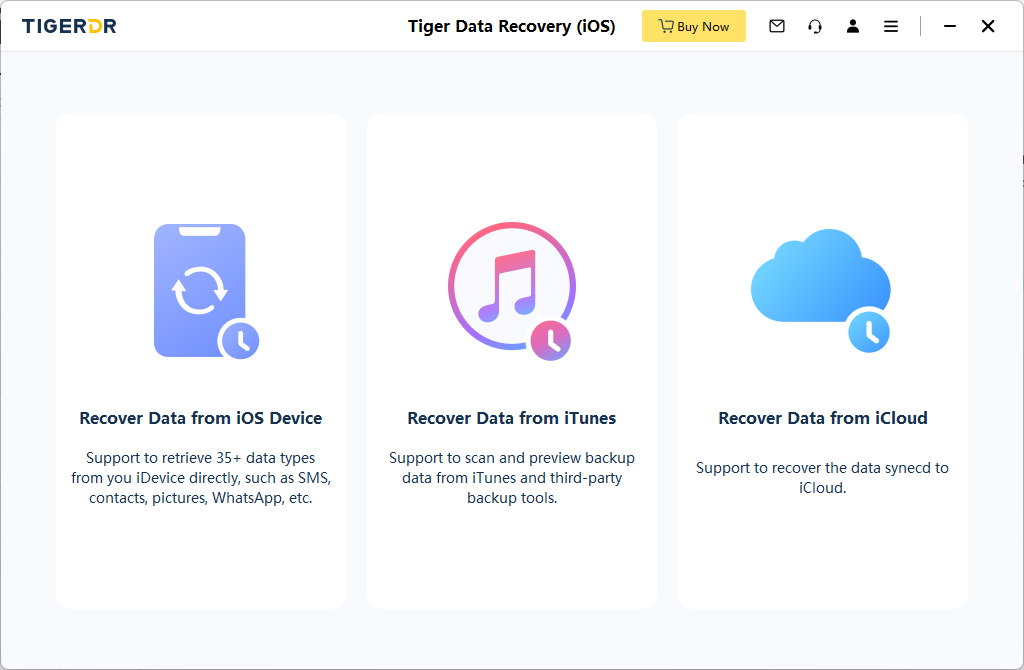
Task: Open the user account profile icon
Action: [853, 27]
